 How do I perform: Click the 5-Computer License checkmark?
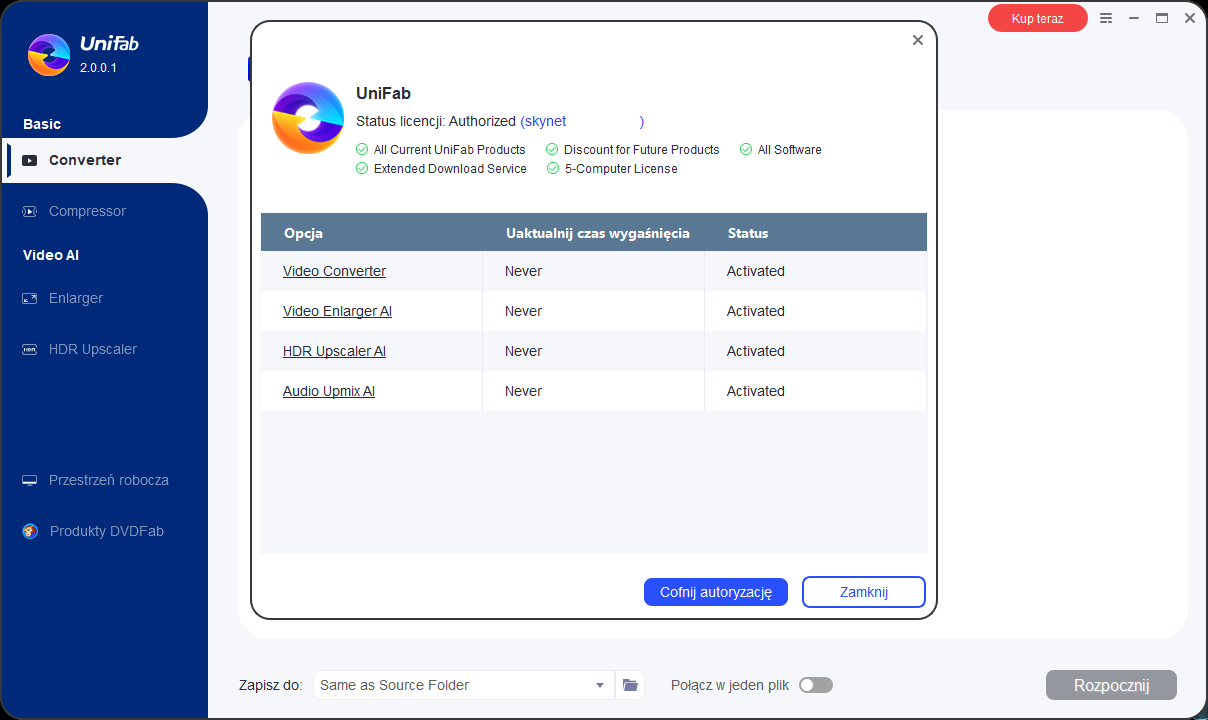pyautogui.click(x=553, y=169)
